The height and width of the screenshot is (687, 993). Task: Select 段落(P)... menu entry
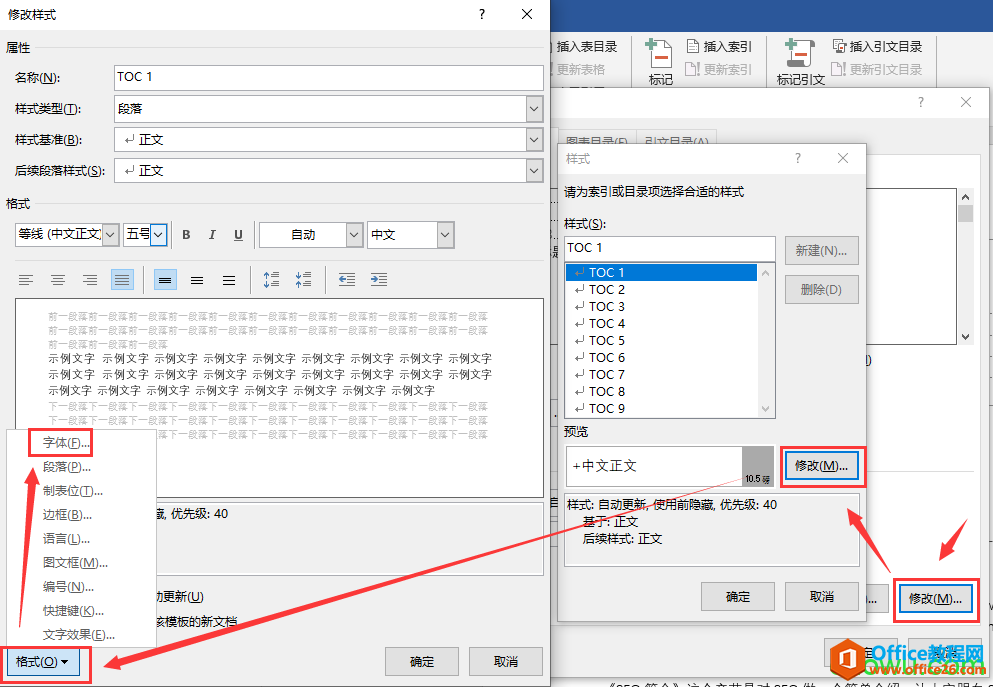pos(67,466)
